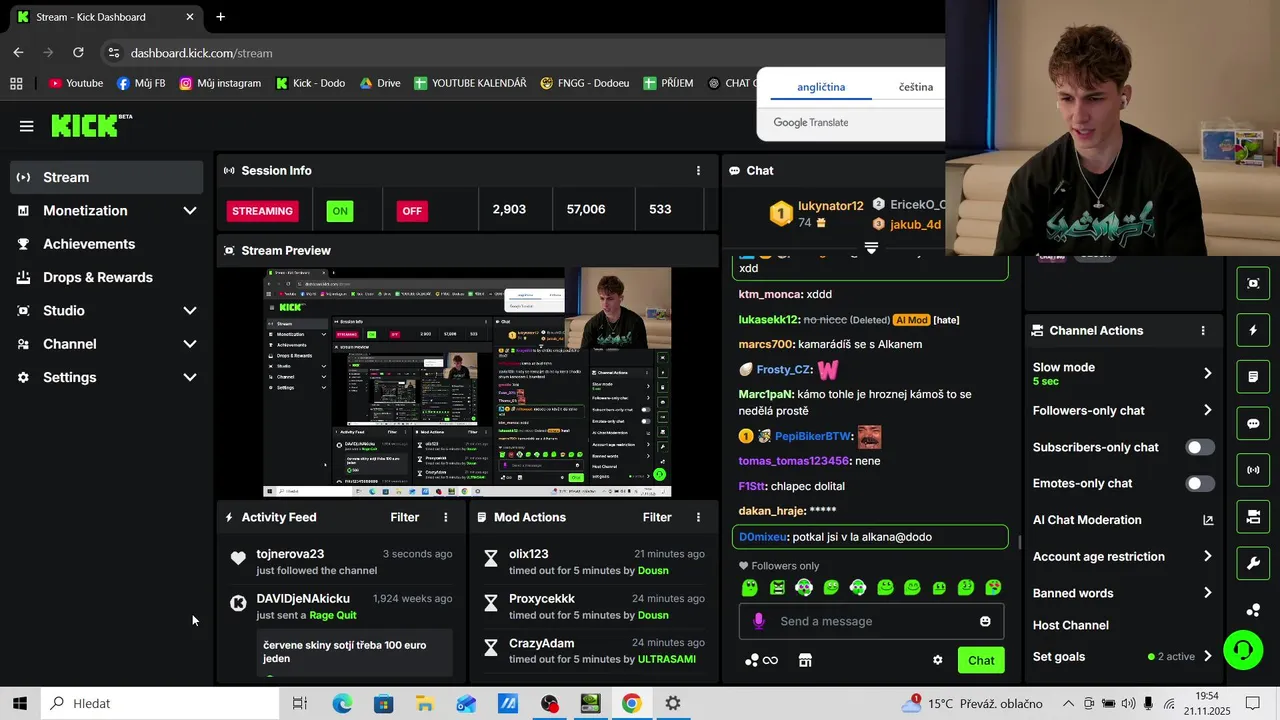Screen dimensions: 1280x720
Task: Click the chat bubble icon in right rail
Action: point(1253,423)
